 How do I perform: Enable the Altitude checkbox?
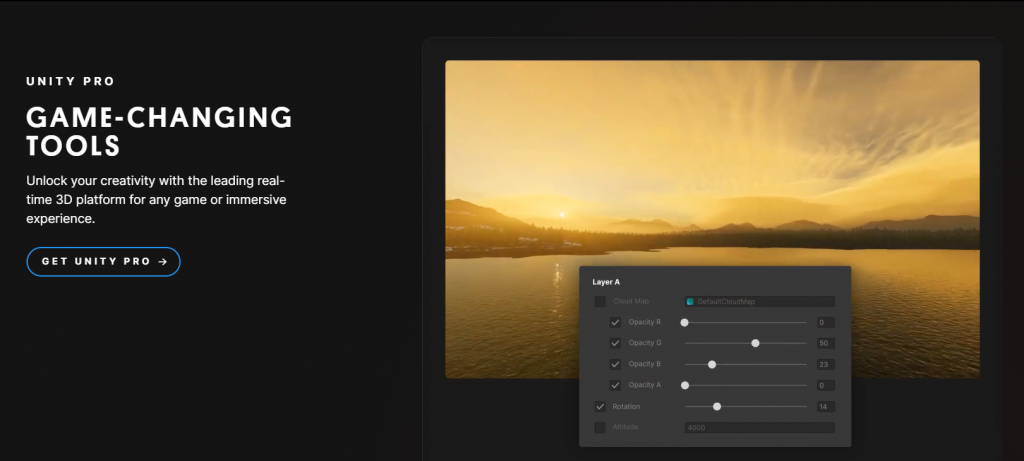[x=600, y=427]
